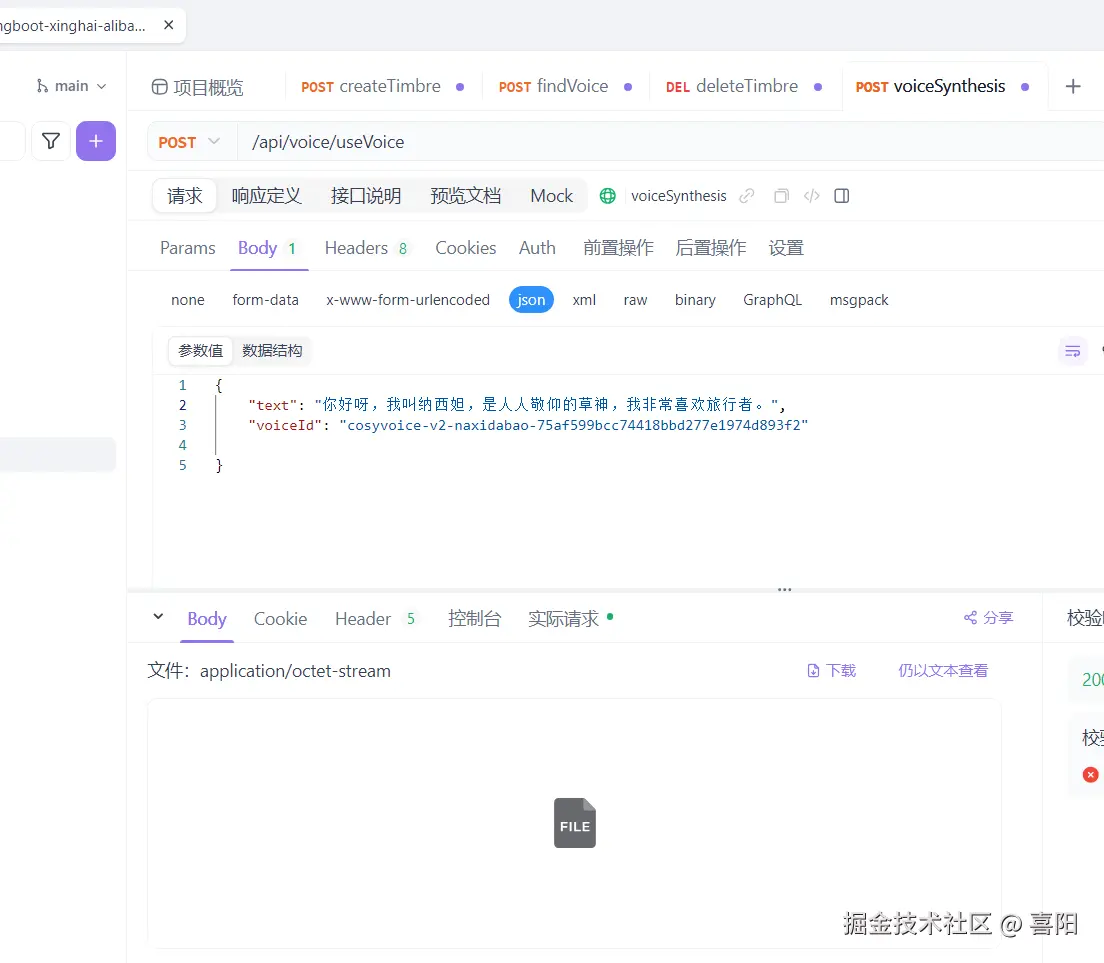Click the 仍以文本查看 link
Image resolution: width=1104 pixels, height=963 pixels.
point(942,670)
